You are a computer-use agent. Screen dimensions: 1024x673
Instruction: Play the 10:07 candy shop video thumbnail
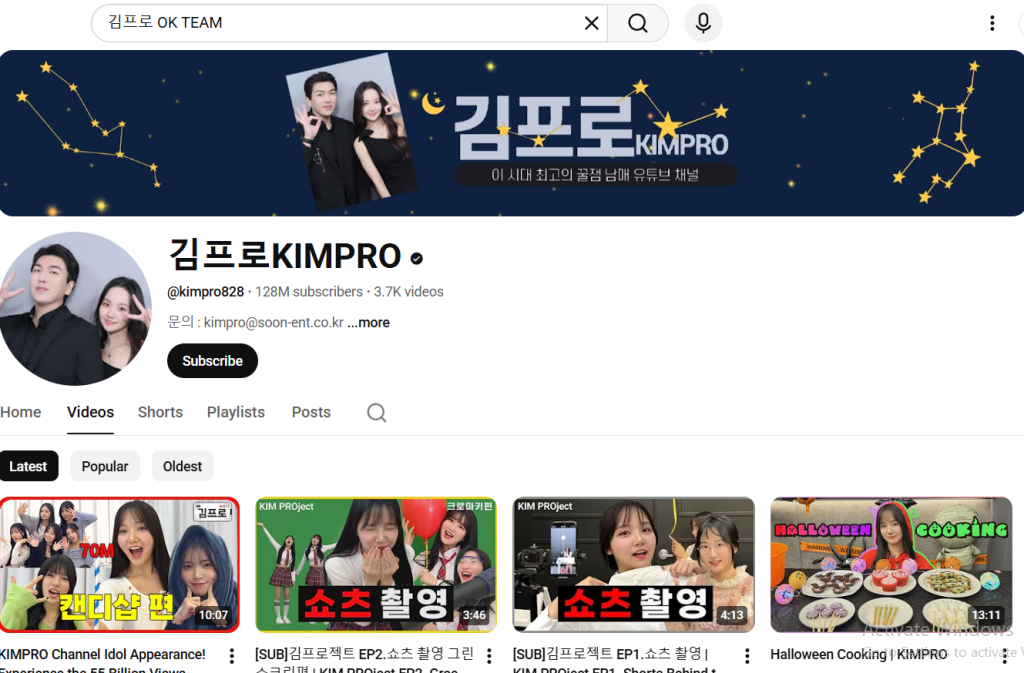(x=120, y=565)
